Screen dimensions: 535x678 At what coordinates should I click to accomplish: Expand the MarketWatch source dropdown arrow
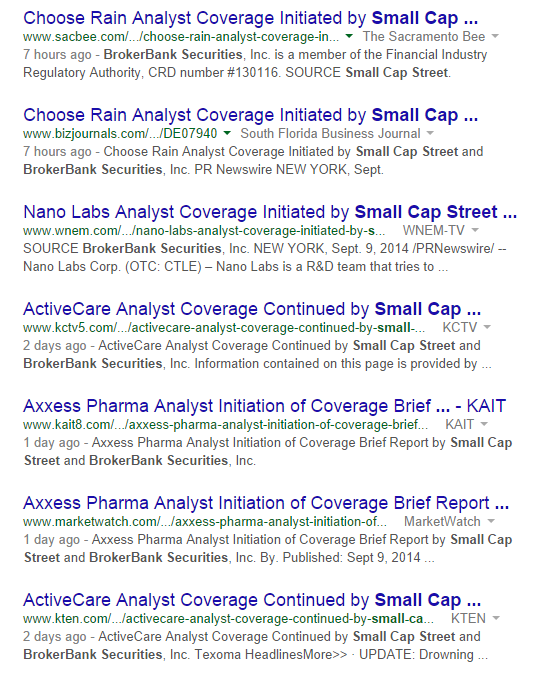[x=491, y=521]
